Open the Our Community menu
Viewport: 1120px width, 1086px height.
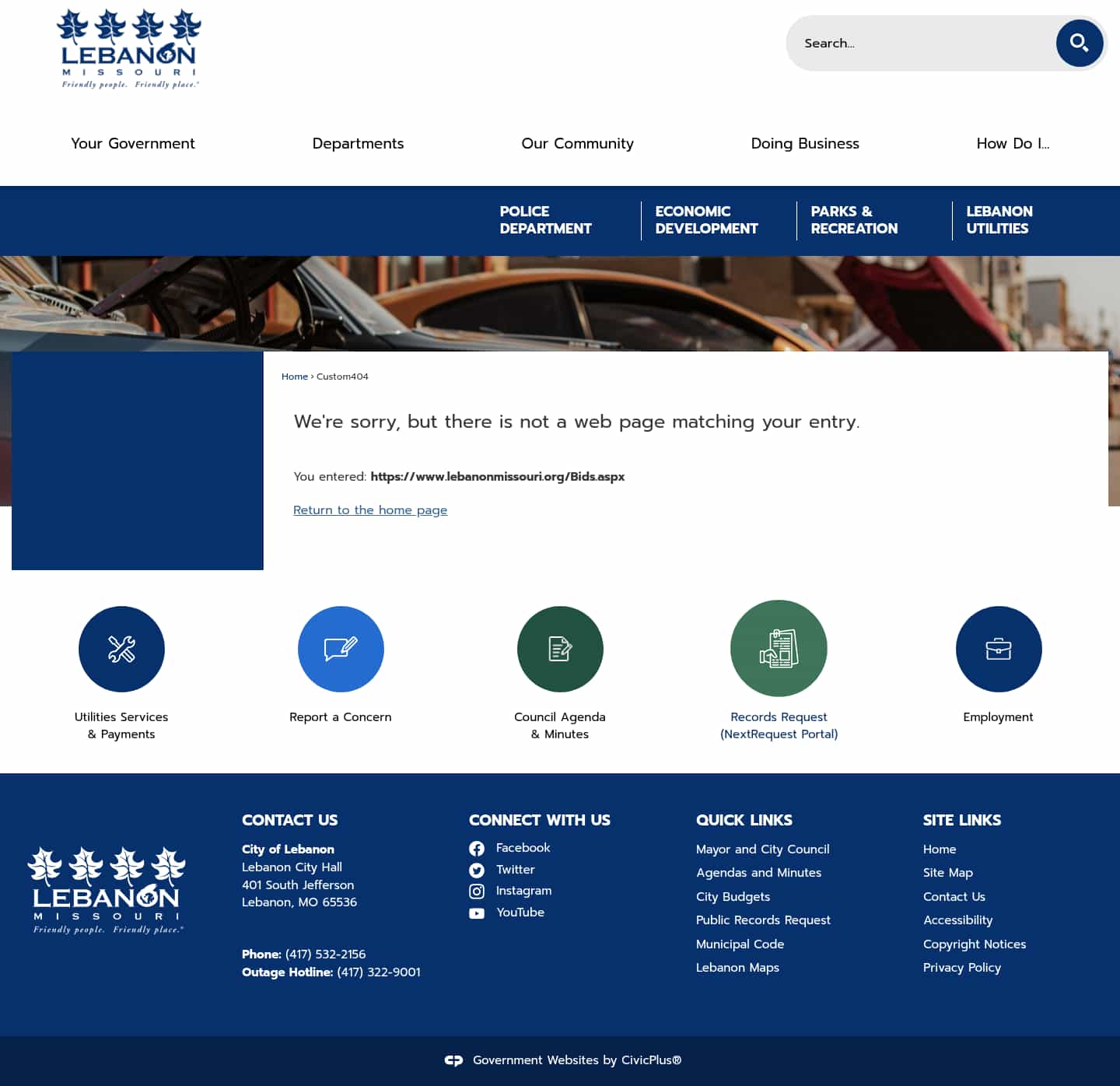[x=577, y=143]
